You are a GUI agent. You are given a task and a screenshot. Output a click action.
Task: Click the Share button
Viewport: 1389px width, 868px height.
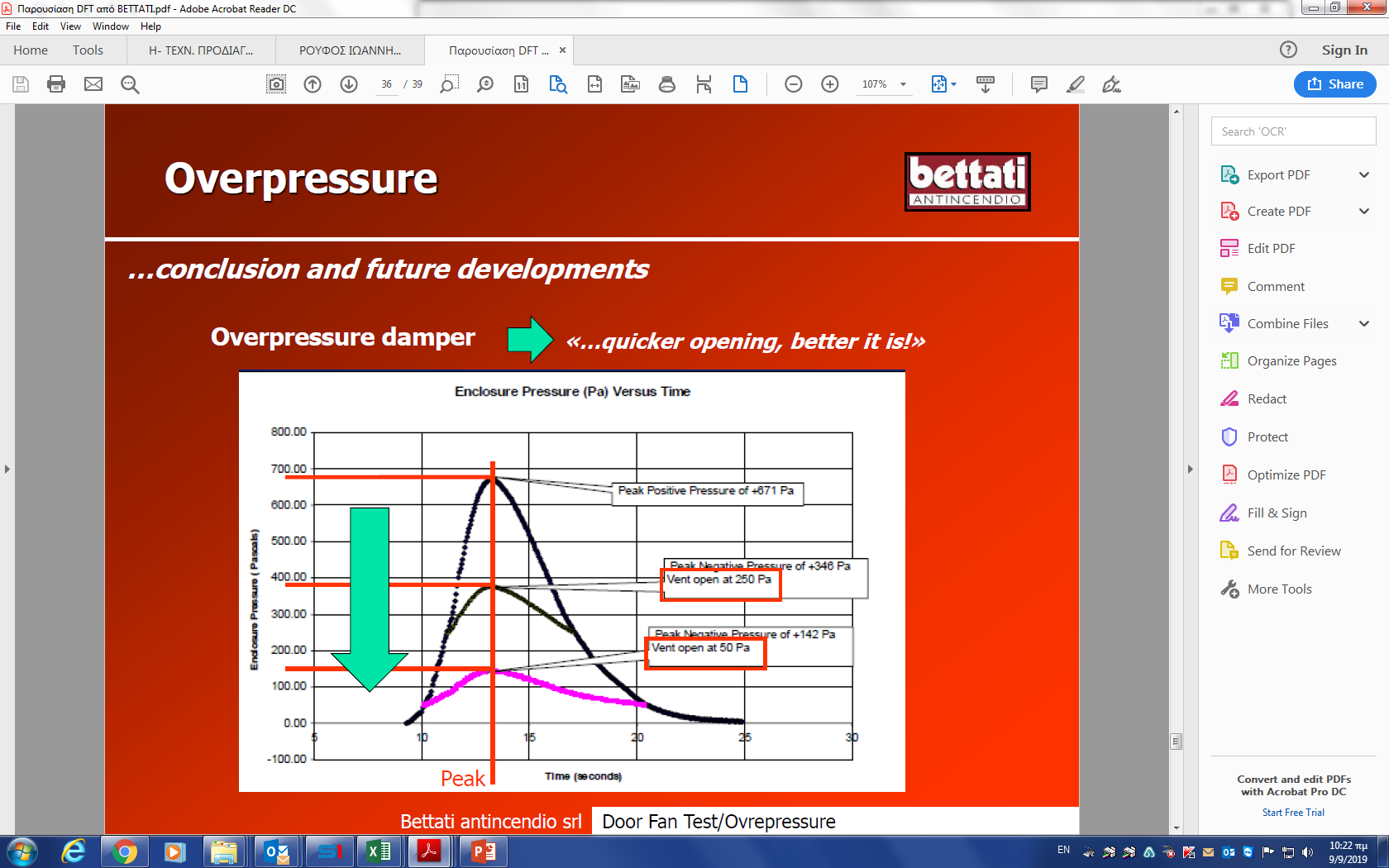click(1334, 84)
